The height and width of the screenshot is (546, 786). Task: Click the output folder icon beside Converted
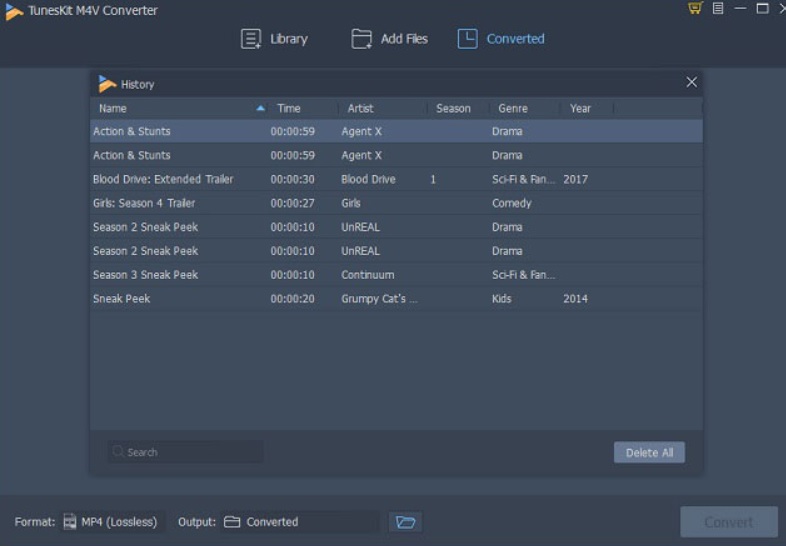(232, 522)
